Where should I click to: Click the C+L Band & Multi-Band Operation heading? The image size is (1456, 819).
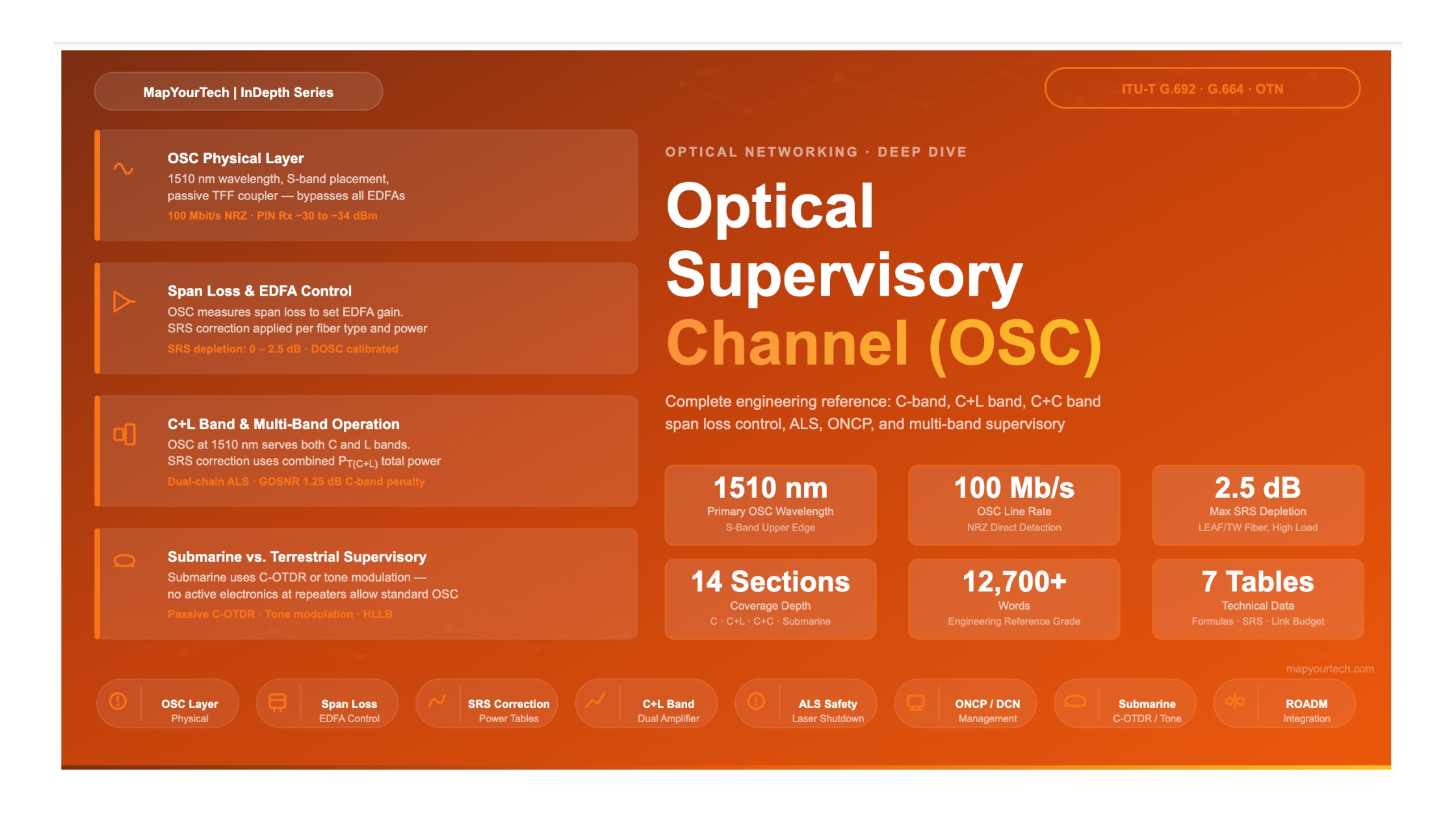pos(283,424)
